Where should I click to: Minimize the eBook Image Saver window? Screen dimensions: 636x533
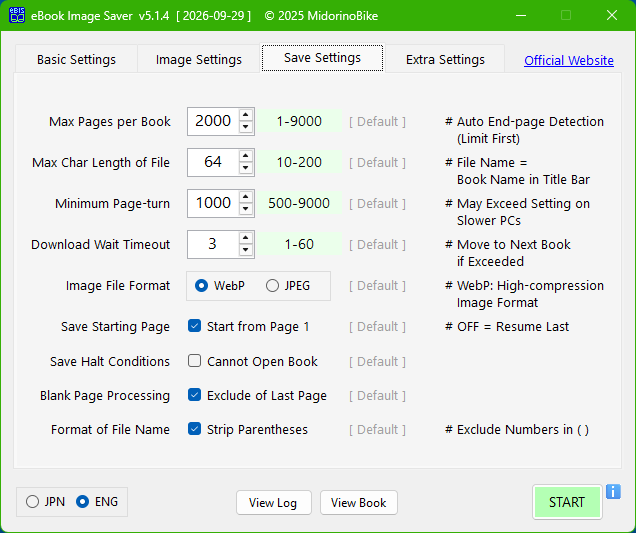pyautogui.click(x=521, y=15)
